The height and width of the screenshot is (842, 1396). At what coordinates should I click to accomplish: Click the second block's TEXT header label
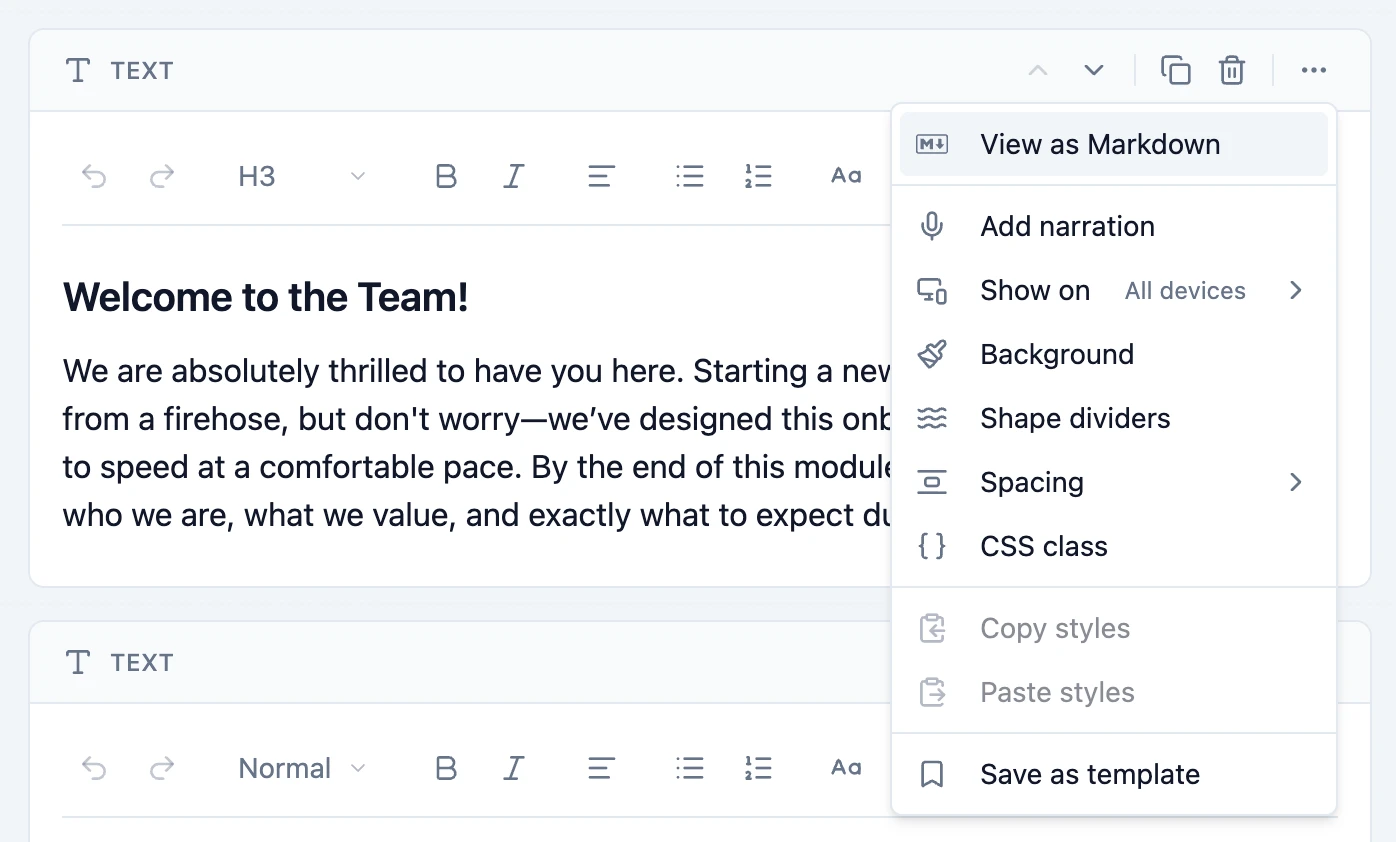[x=142, y=662]
